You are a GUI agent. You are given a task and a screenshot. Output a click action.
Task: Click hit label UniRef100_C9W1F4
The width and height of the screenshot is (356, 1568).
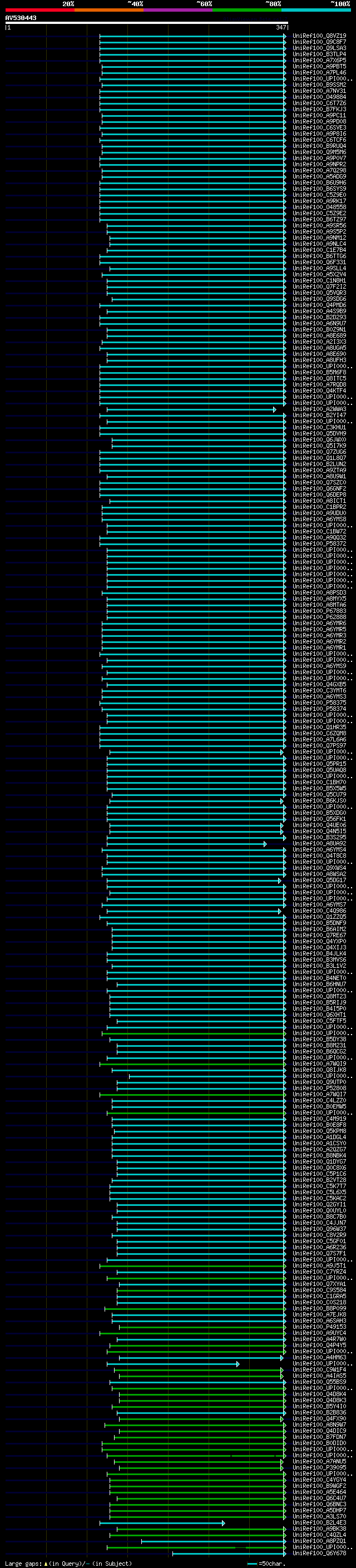point(319,1370)
